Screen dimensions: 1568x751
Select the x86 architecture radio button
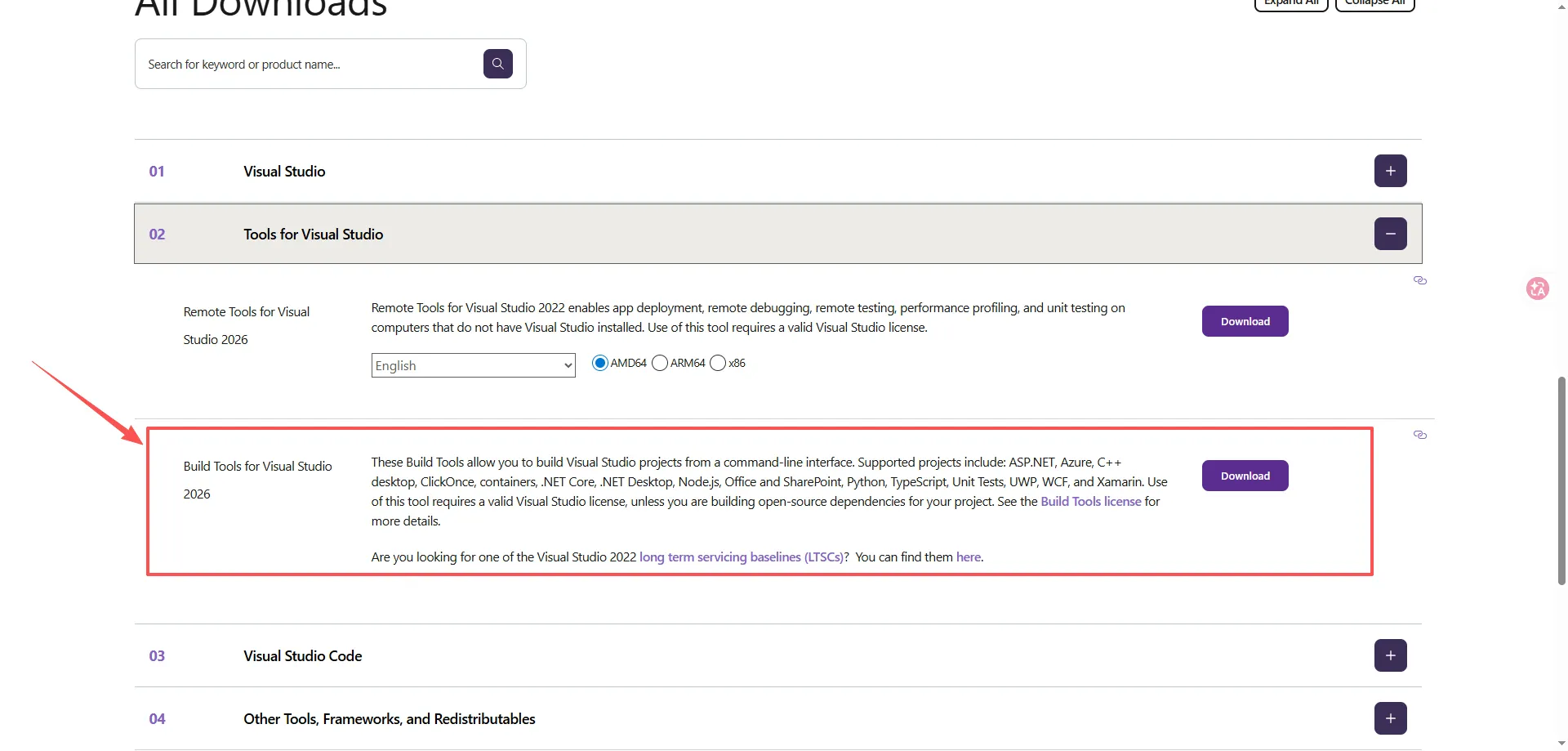pos(718,363)
